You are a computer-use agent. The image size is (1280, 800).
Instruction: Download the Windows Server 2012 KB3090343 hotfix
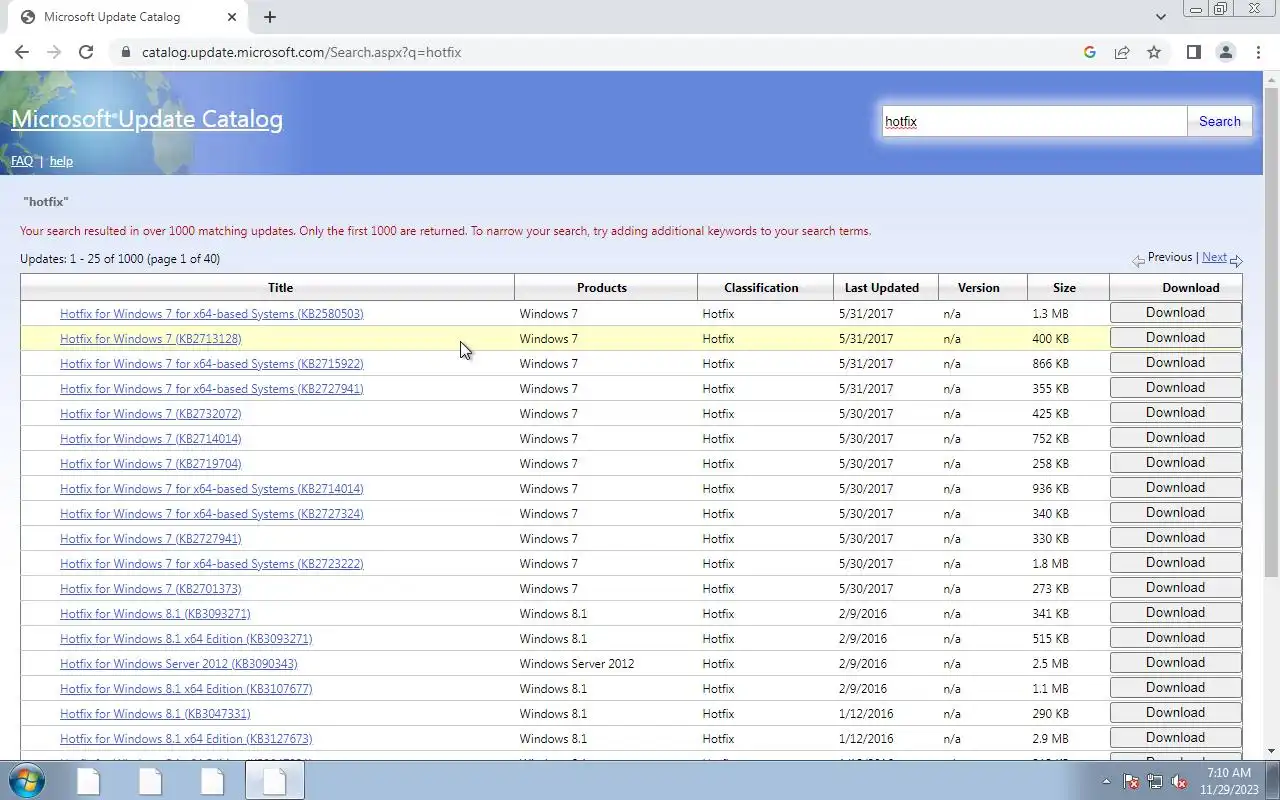coord(1175,663)
